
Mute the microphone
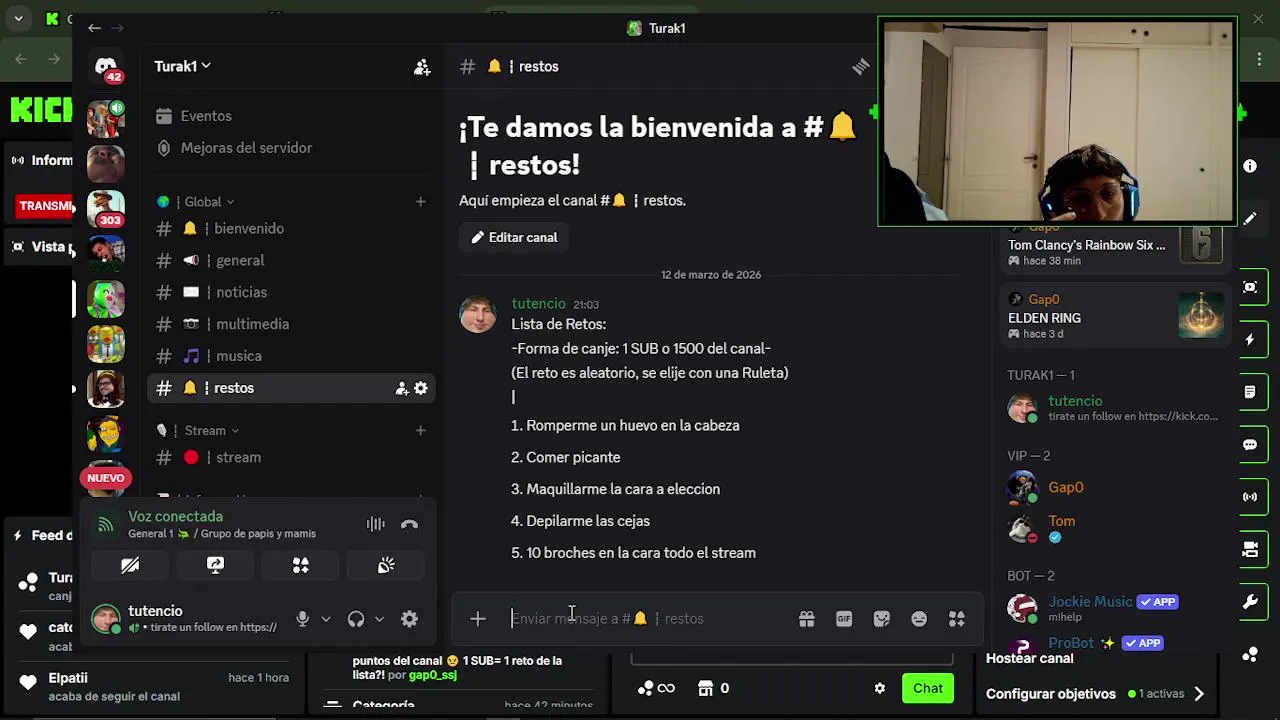coord(302,619)
